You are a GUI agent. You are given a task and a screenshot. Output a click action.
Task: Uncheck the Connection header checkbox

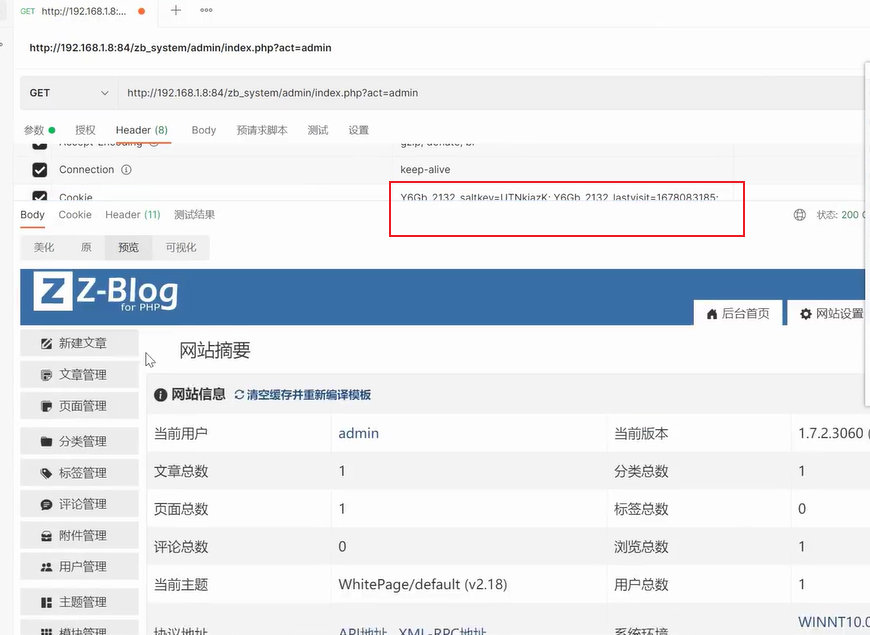pyautogui.click(x=39, y=170)
